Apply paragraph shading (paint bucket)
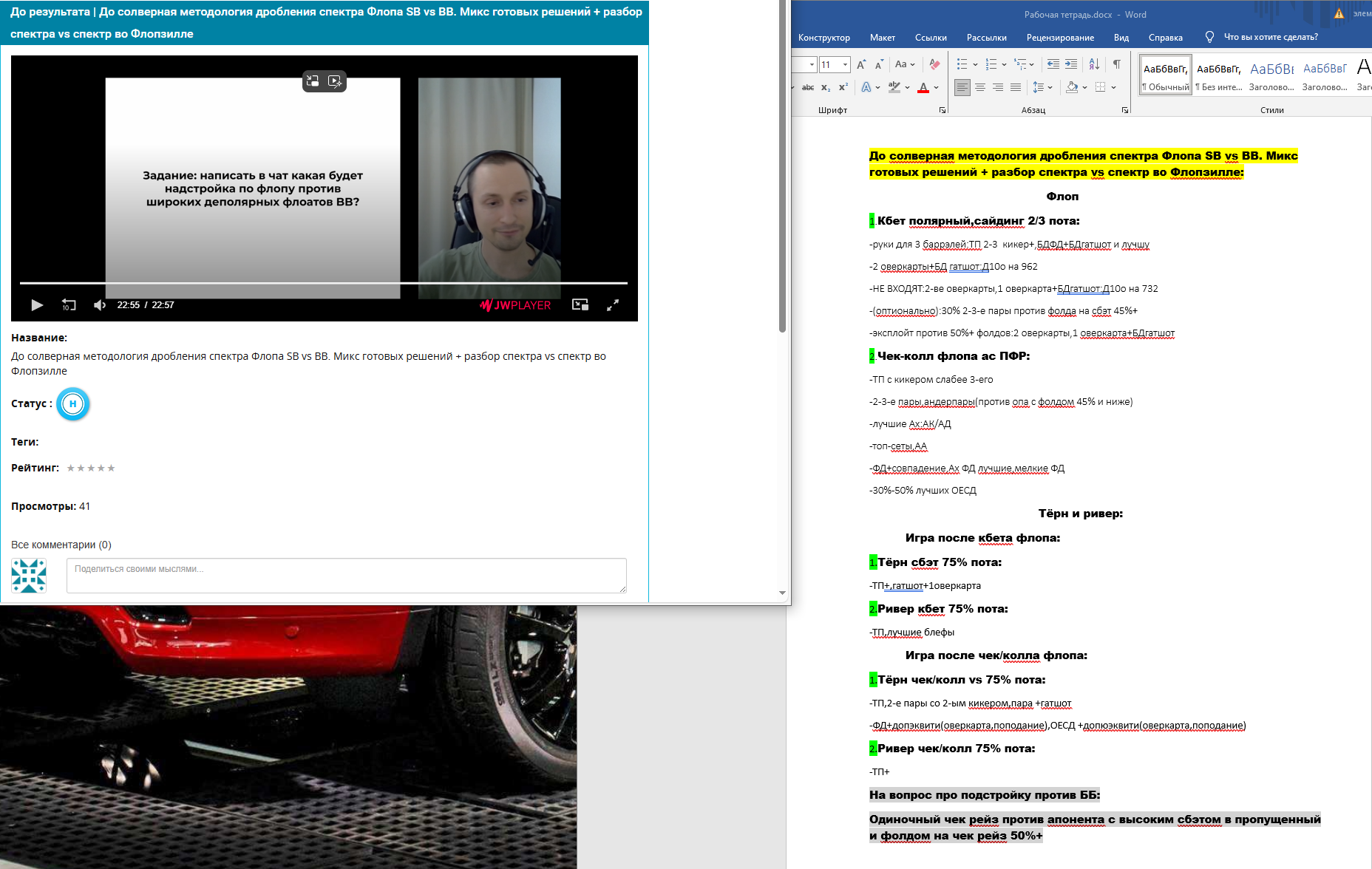1372x869 pixels. 1072,87
